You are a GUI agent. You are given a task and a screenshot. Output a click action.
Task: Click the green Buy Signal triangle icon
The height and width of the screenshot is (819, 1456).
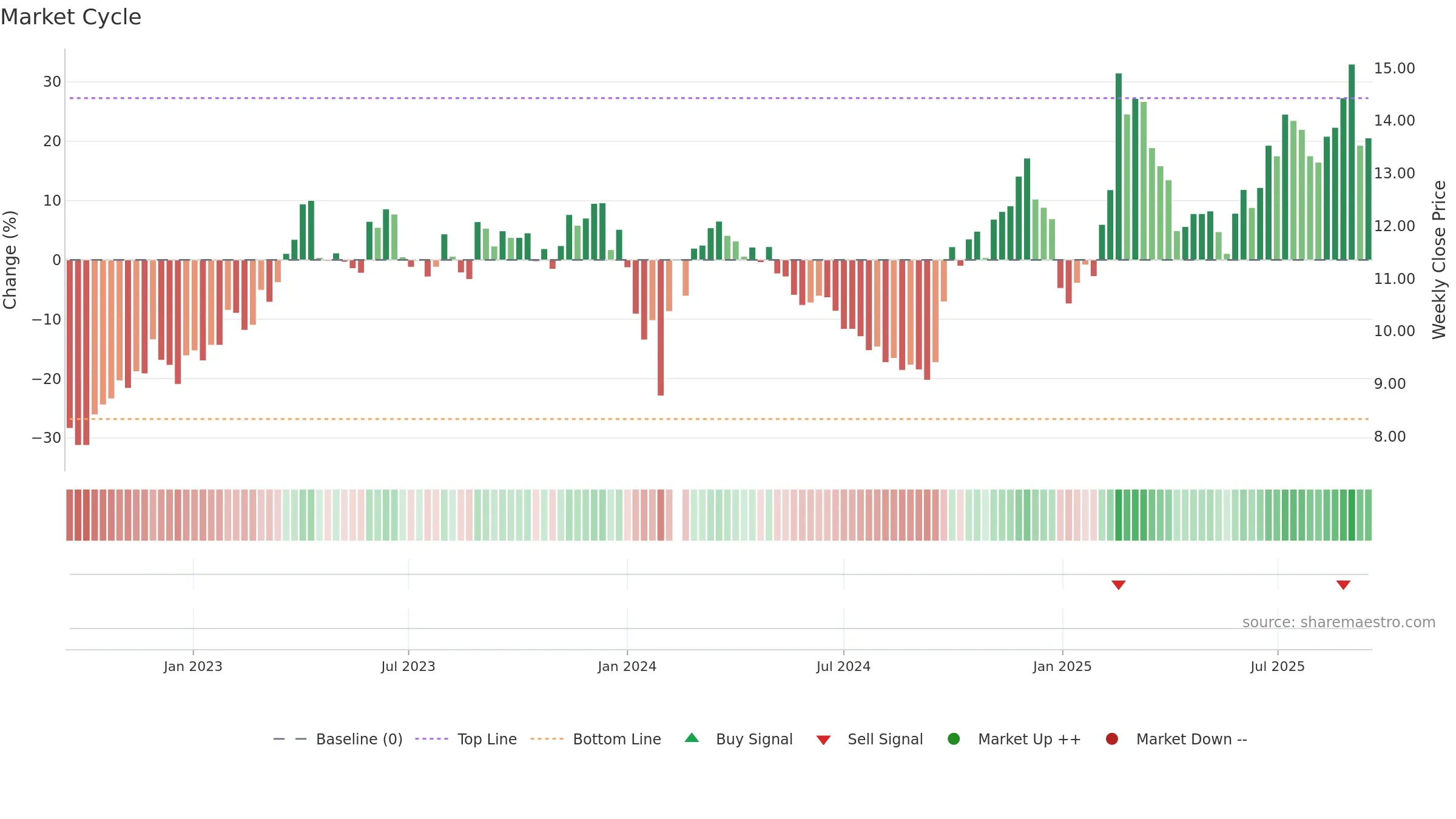point(692,738)
